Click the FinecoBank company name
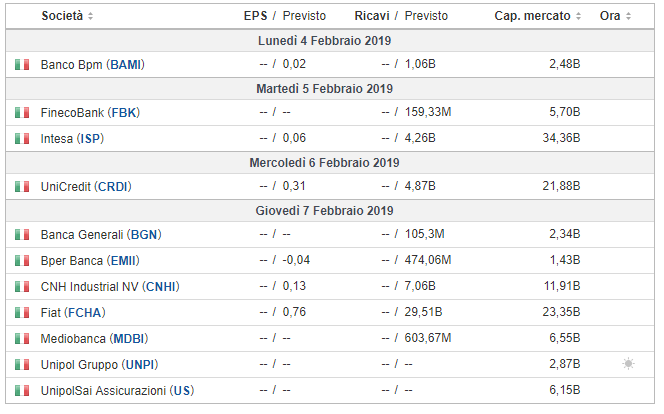The image size is (664, 414). [x=72, y=113]
